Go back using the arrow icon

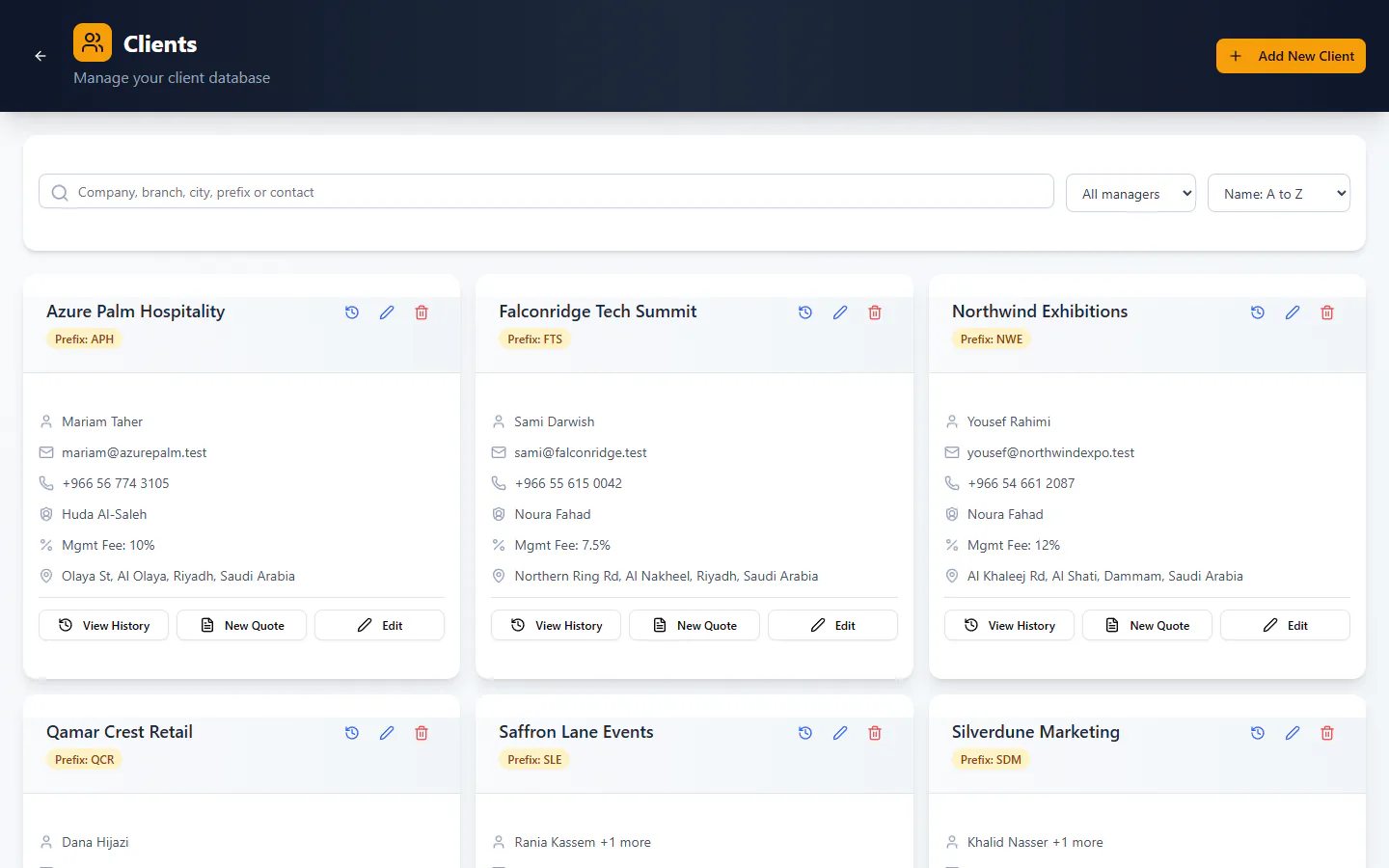[x=41, y=56]
